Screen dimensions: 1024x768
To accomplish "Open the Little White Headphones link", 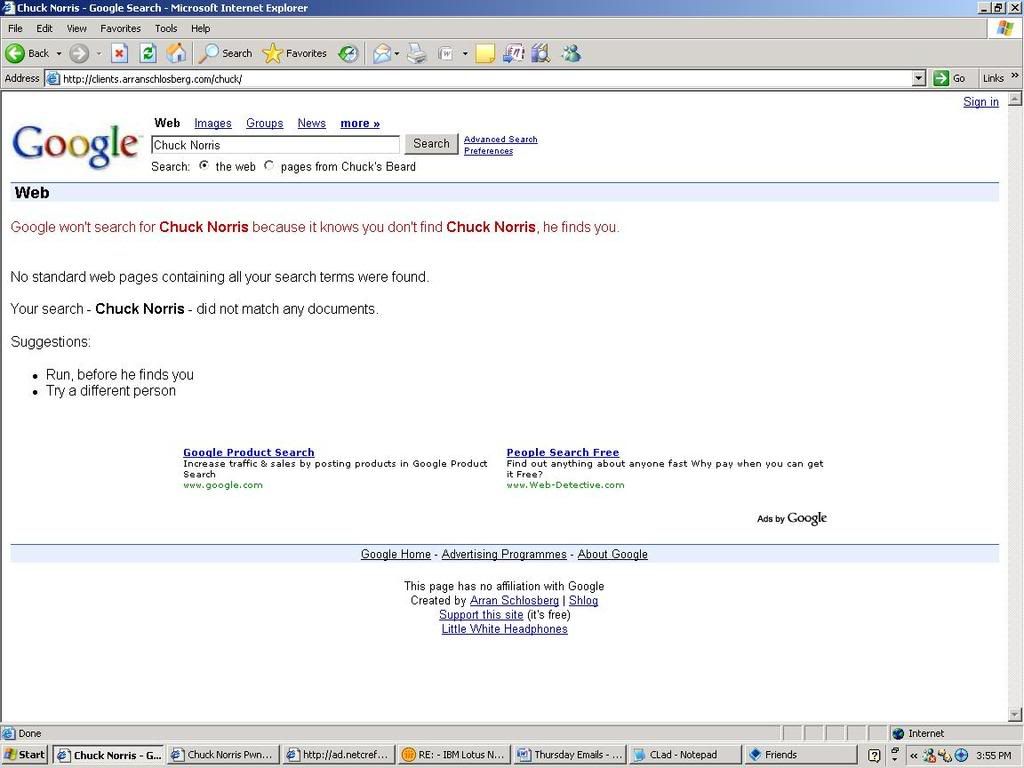I will tap(504, 630).
